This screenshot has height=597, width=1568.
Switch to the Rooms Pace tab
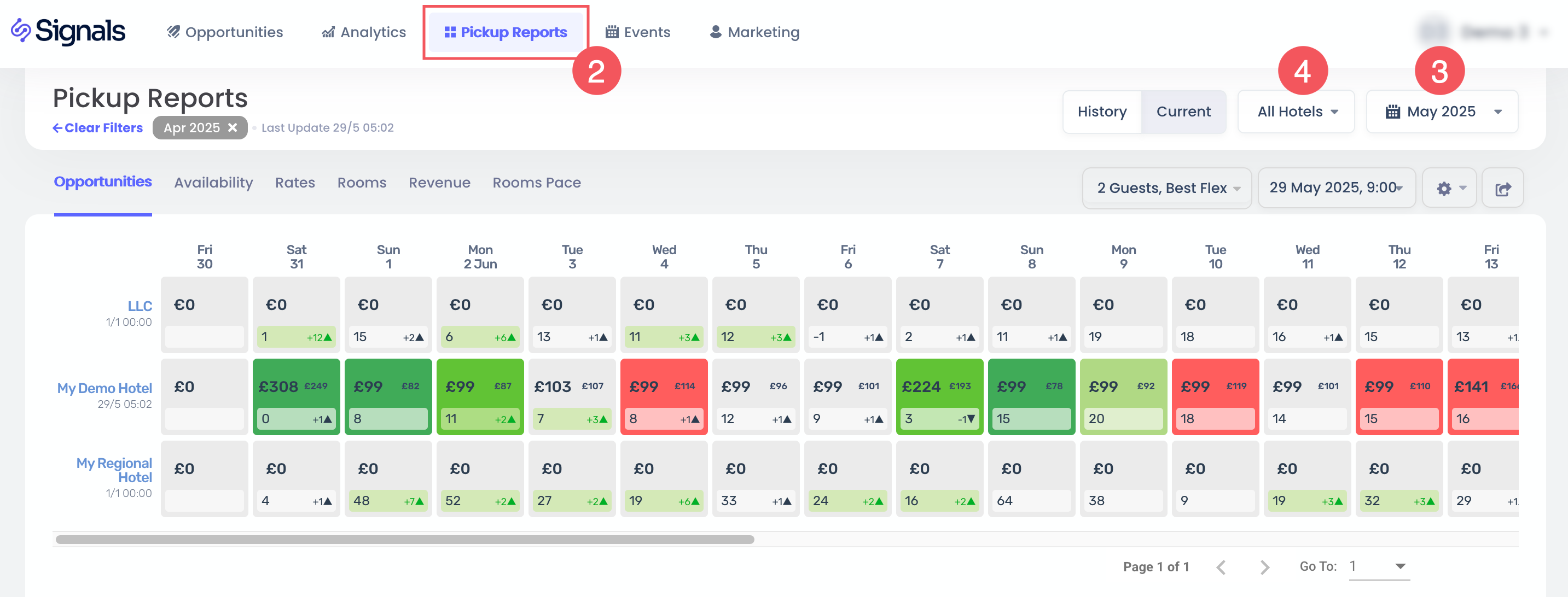coord(536,183)
